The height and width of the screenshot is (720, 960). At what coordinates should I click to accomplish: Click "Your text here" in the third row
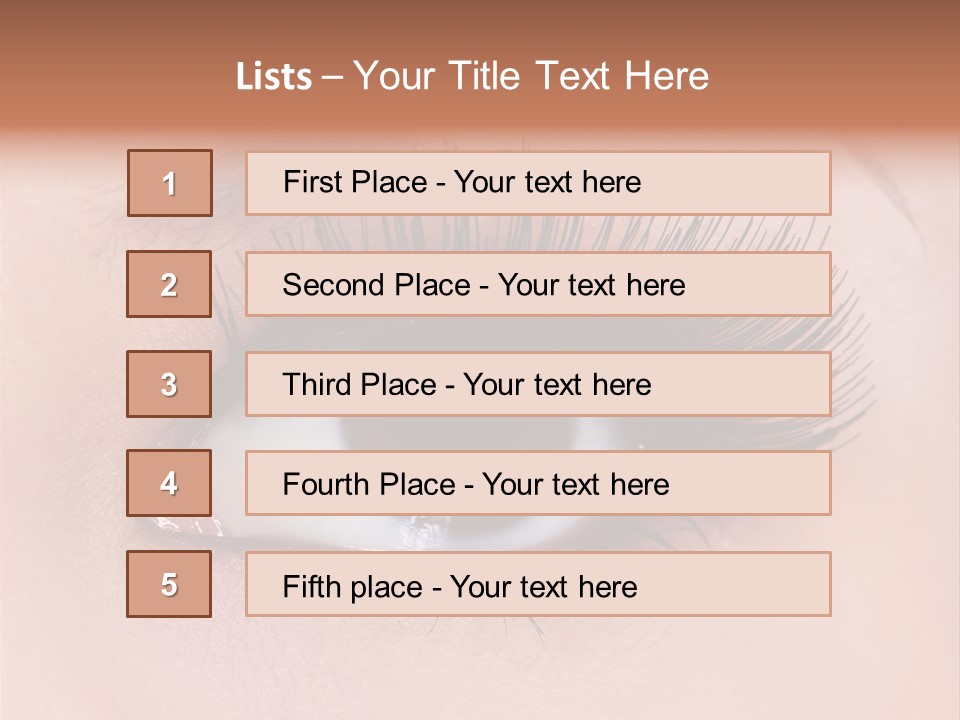(557, 385)
